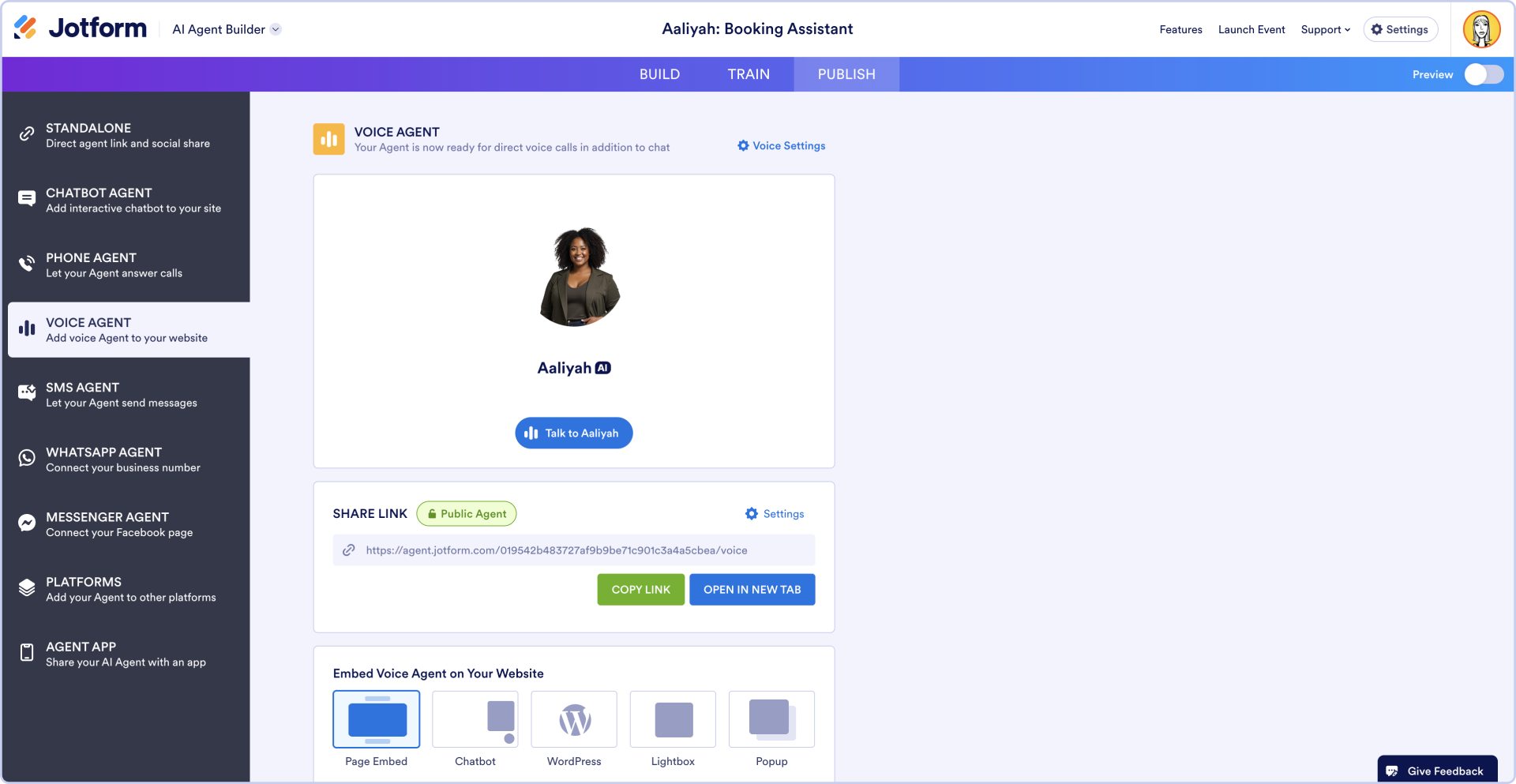1516x784 pixels.
Task: Click the Talk to Aaliyah button
Action: point(574,433)
